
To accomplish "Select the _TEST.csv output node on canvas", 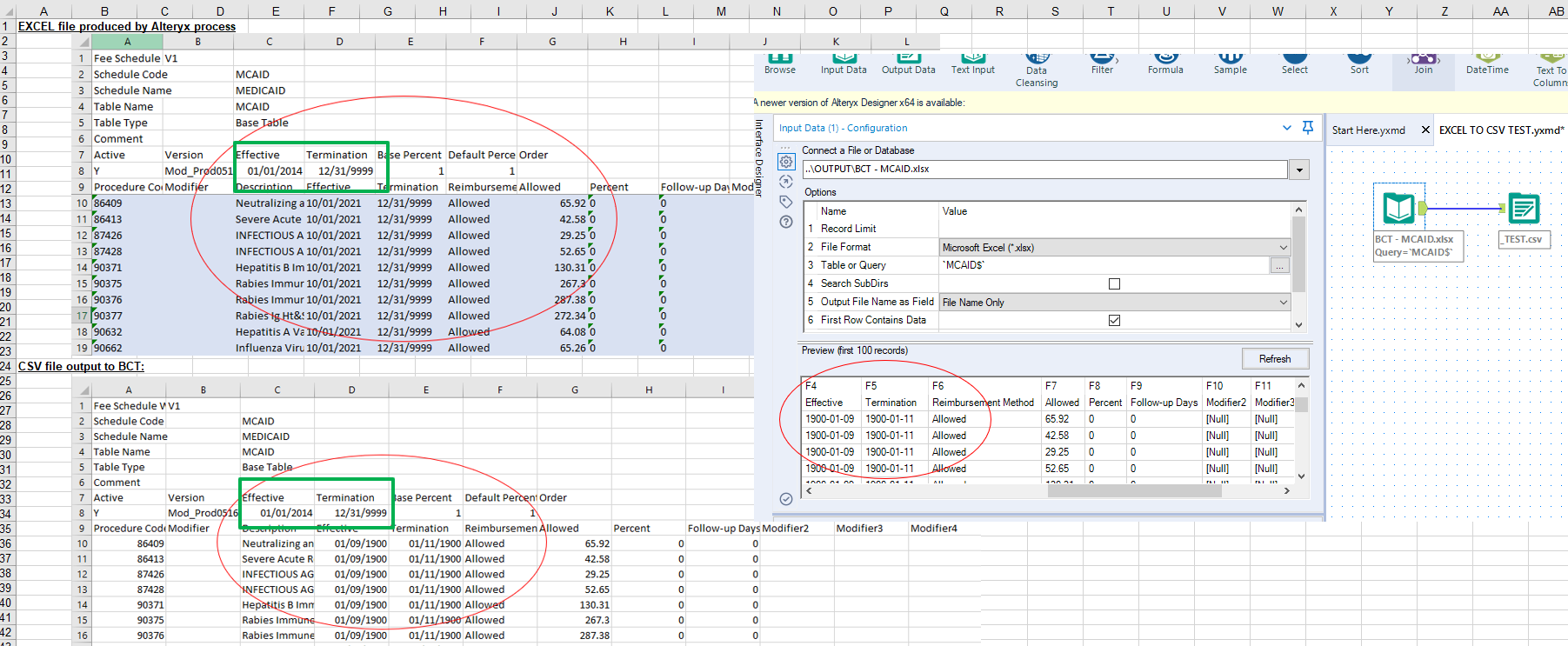I will [1524, 210].
